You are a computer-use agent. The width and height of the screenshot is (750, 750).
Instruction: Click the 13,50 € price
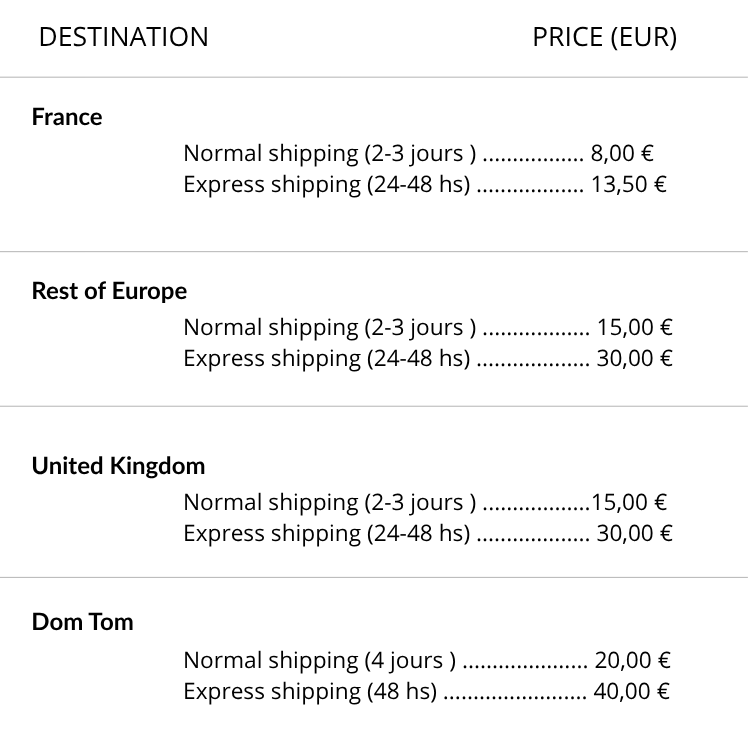click(629, 185)
